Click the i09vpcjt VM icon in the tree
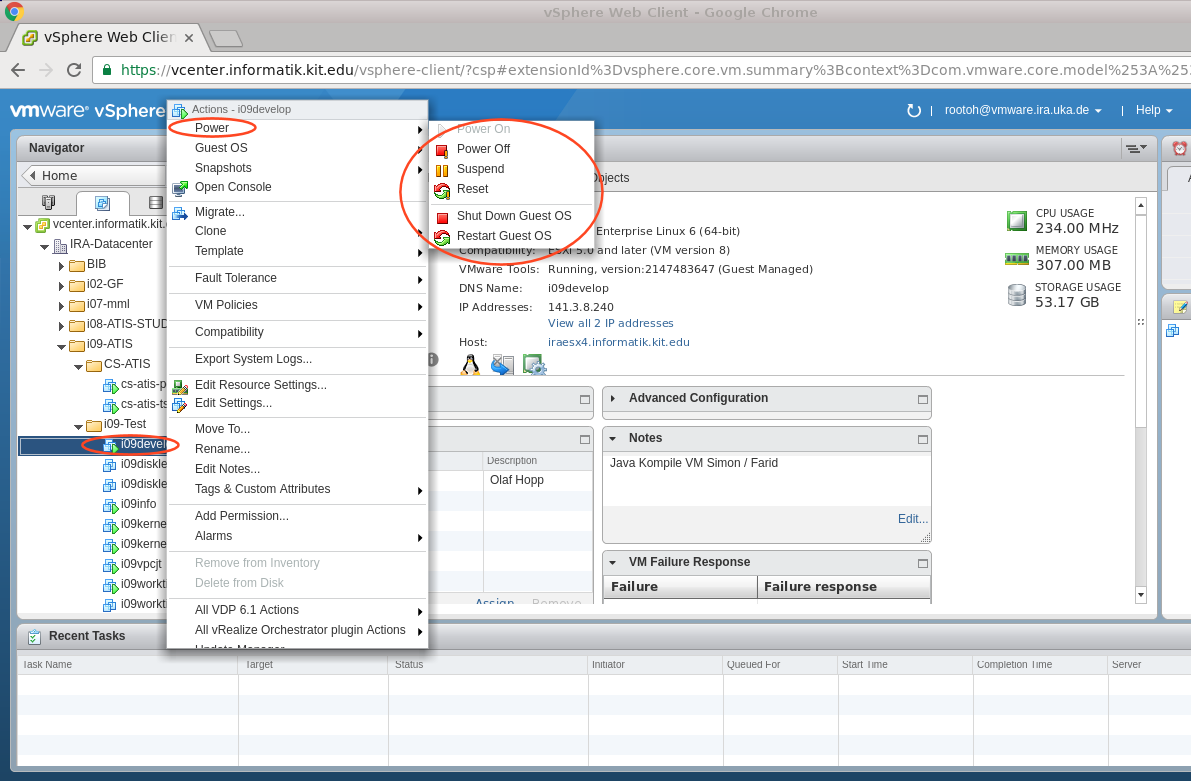This screenshot has width=1191, height=781. 110,565
